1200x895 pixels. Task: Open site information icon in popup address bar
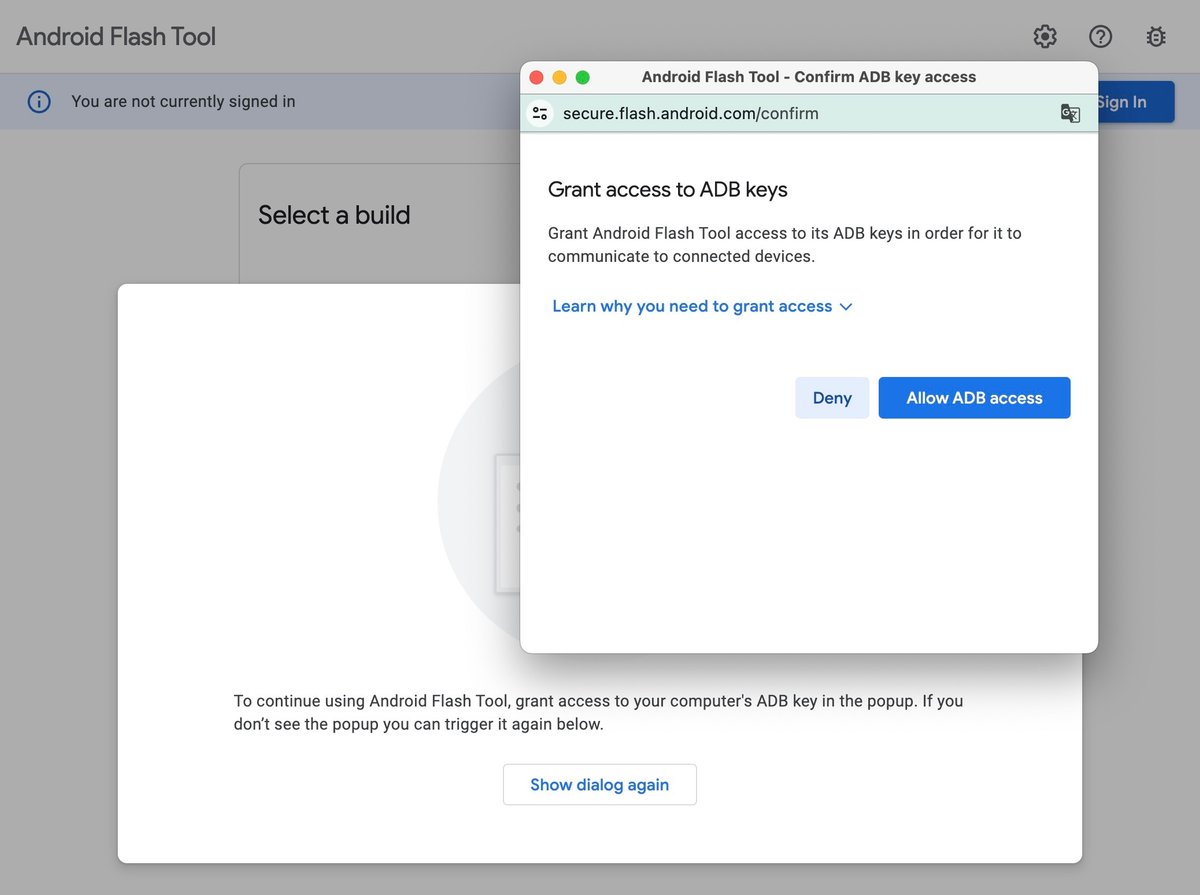tap(540, 113)
